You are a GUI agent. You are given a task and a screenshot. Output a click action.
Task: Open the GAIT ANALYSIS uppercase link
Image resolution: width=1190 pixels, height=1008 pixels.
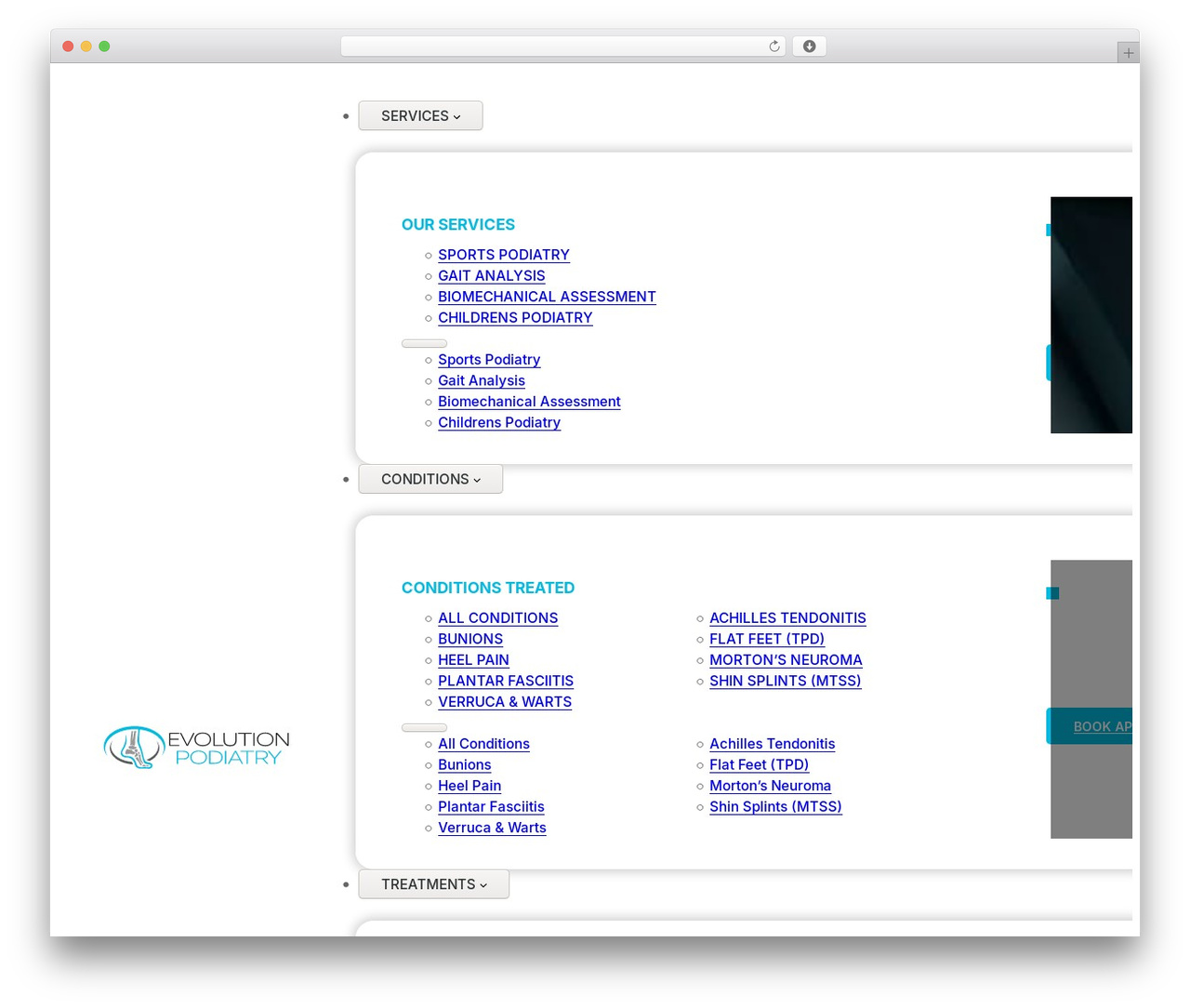tap(492, 276)
